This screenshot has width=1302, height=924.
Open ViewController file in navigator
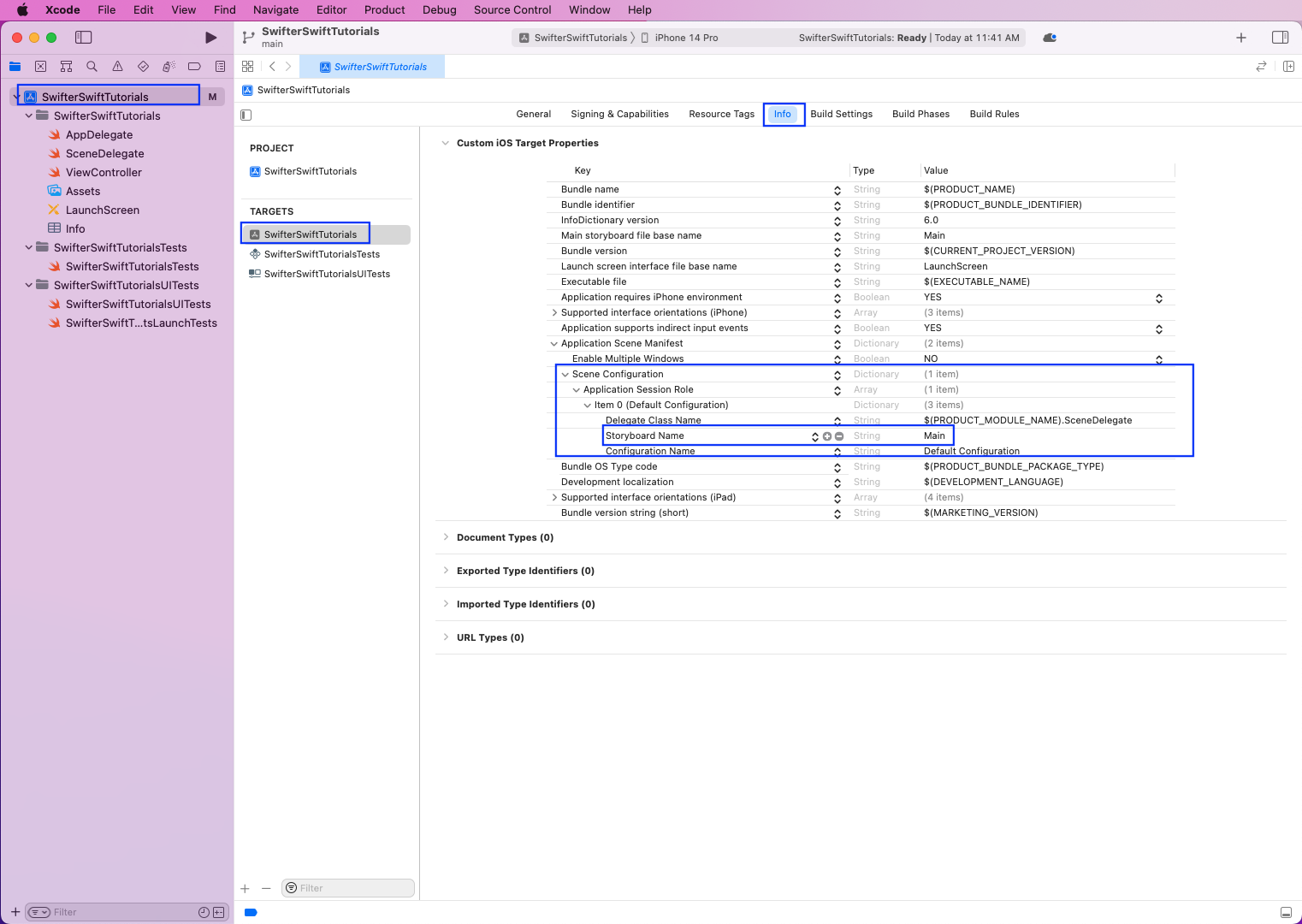click(104, 173)
